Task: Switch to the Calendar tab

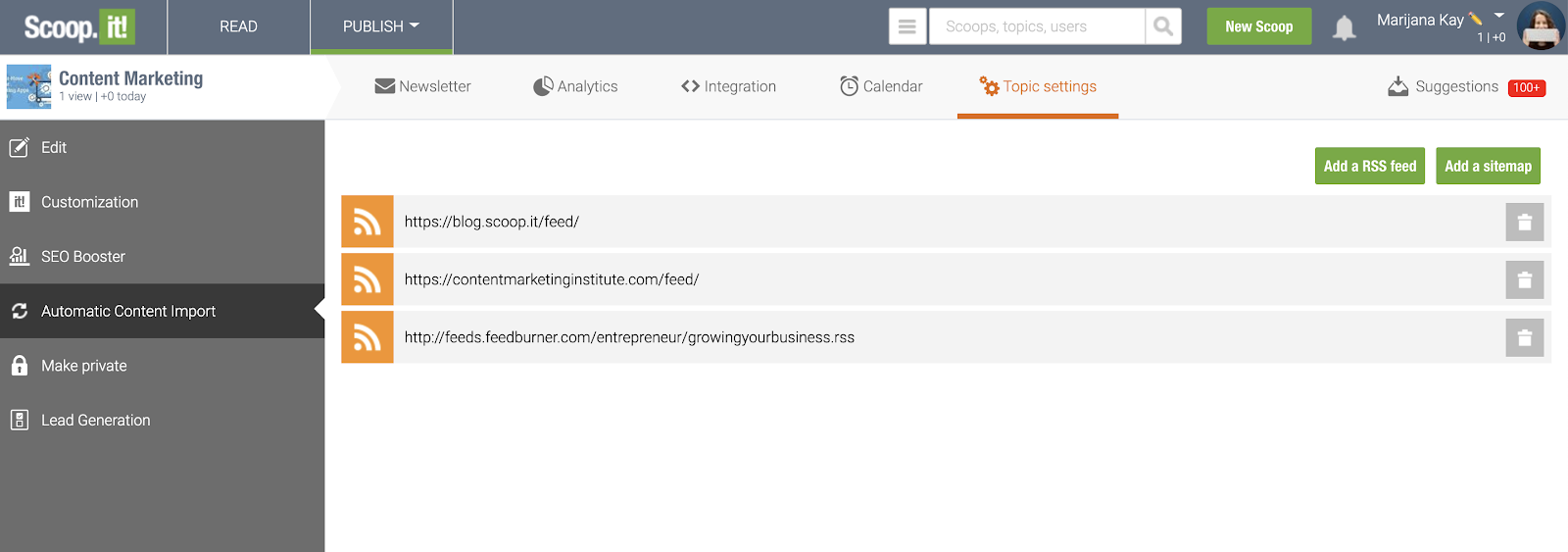Action: tap(881, 86)
